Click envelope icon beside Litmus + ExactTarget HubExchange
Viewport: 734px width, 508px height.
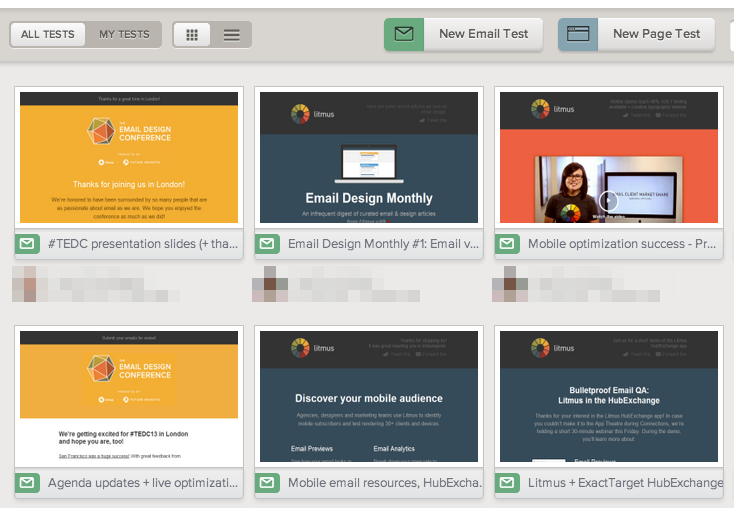(507, 483)
